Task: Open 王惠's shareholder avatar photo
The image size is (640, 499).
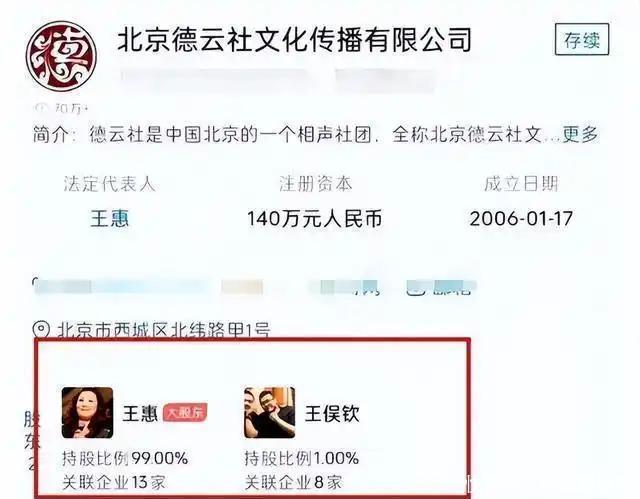Action: [87, 413]
